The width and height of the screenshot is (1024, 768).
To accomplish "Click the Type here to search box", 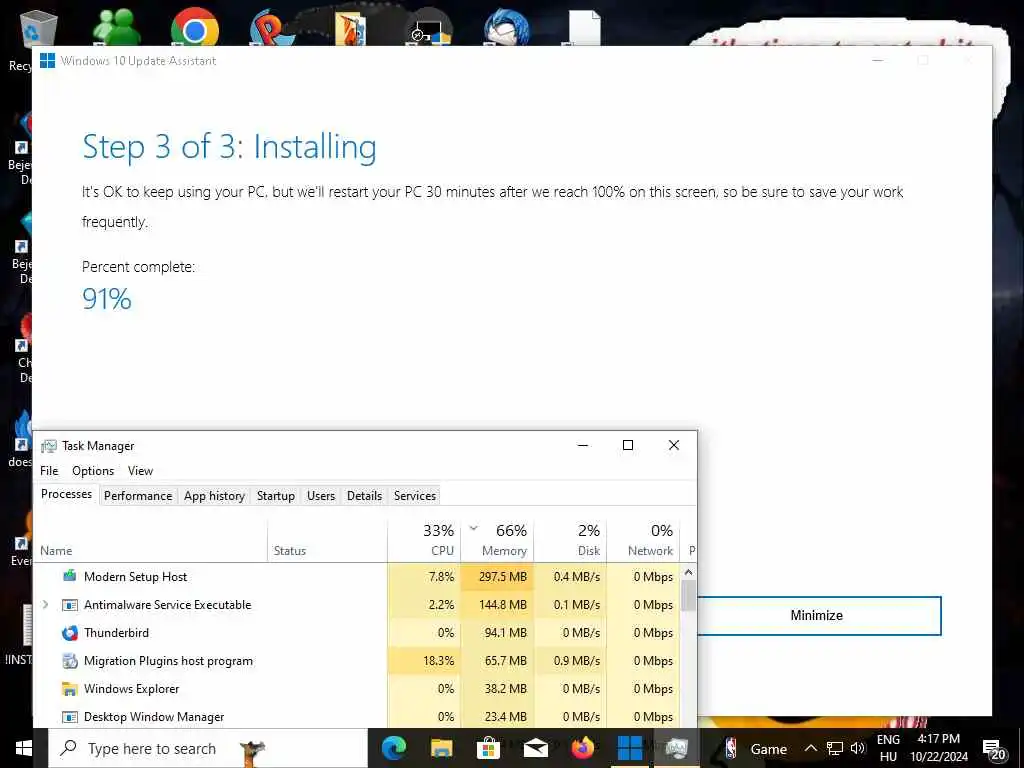I will pyautogui.click(x=208, y=748).
